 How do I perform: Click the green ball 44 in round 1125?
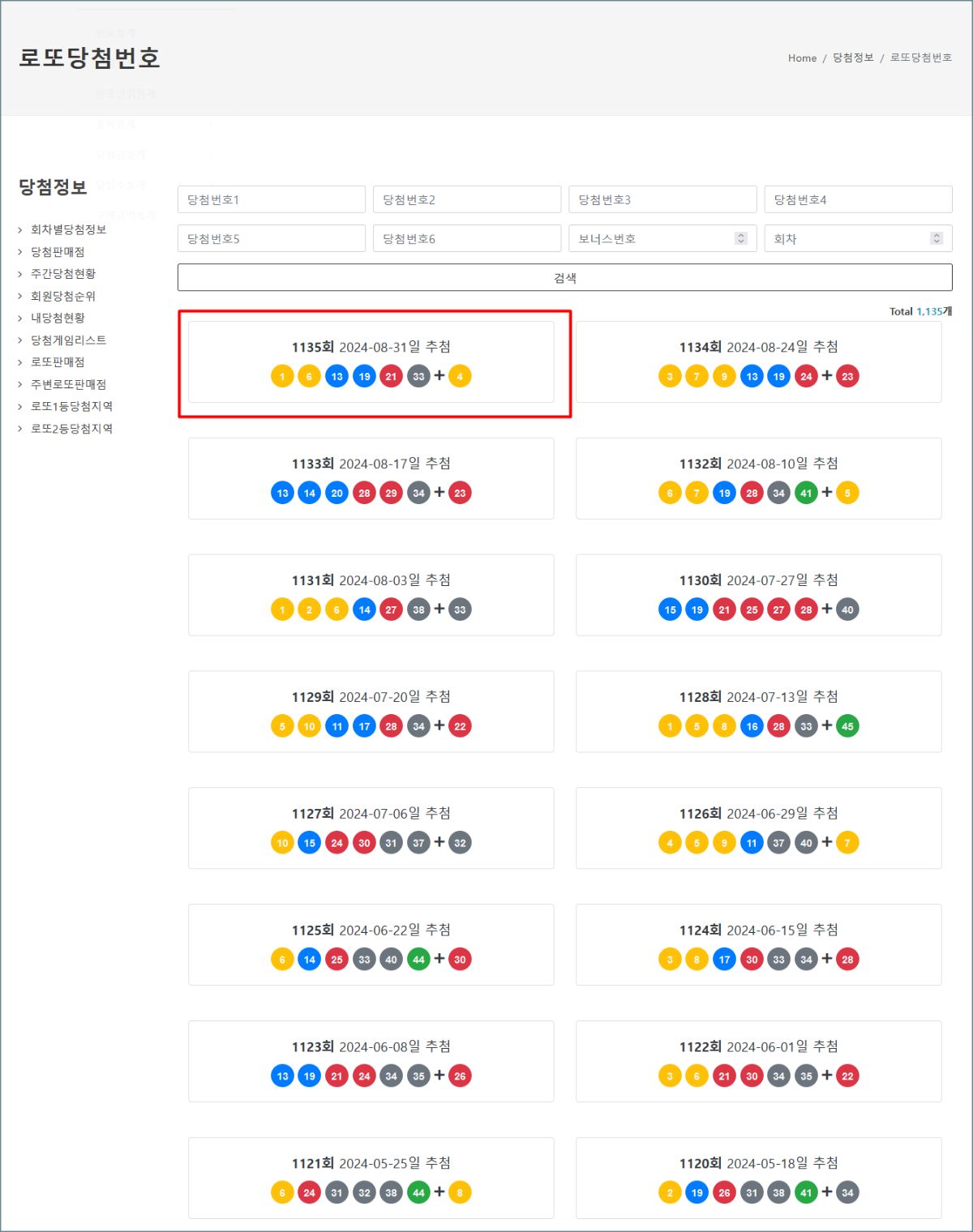(x=418, y=960)
